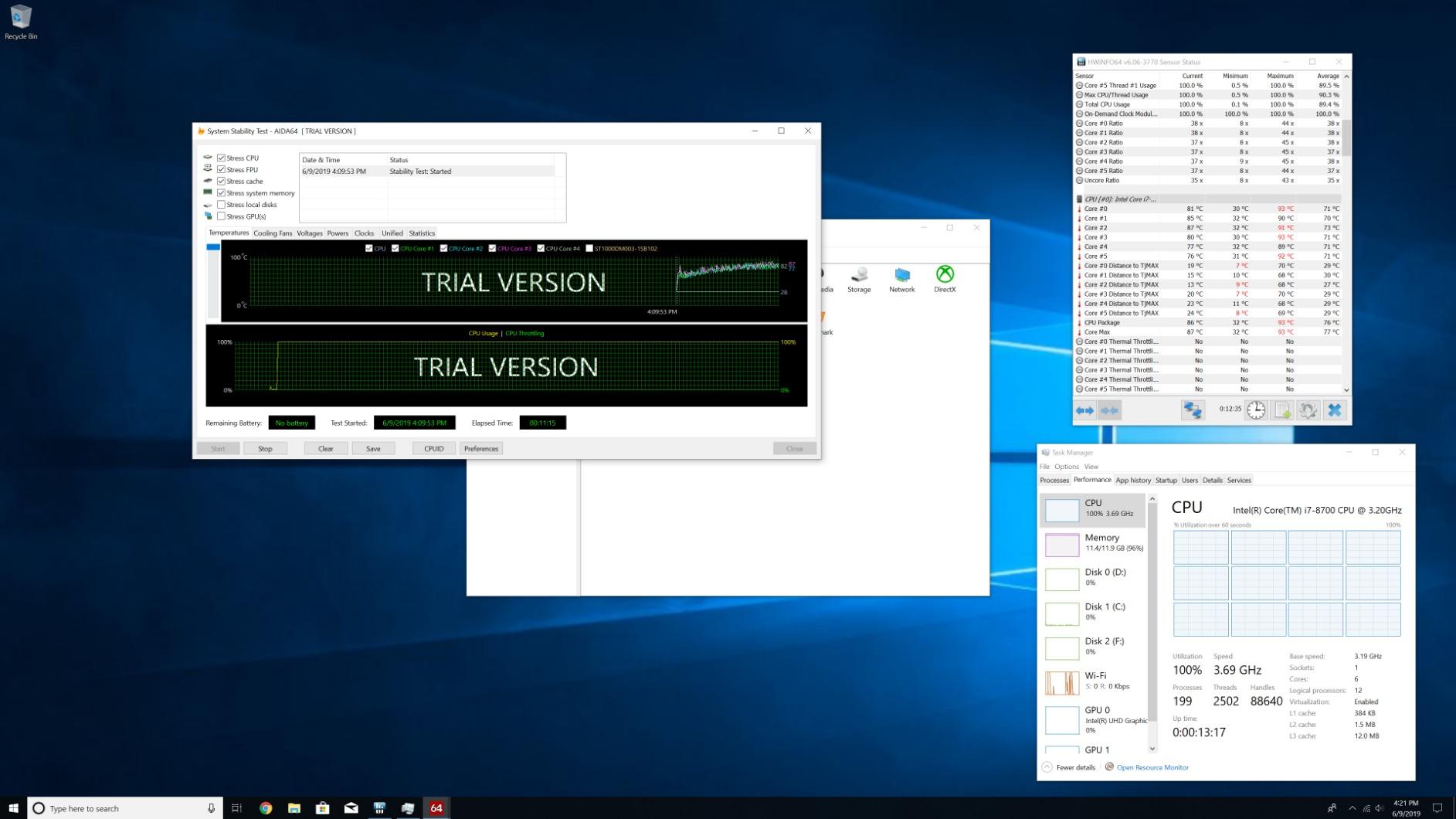Click HWiNFO blue X close sensors icon
Viewport: 1456px width, 819px height.
1334,410
